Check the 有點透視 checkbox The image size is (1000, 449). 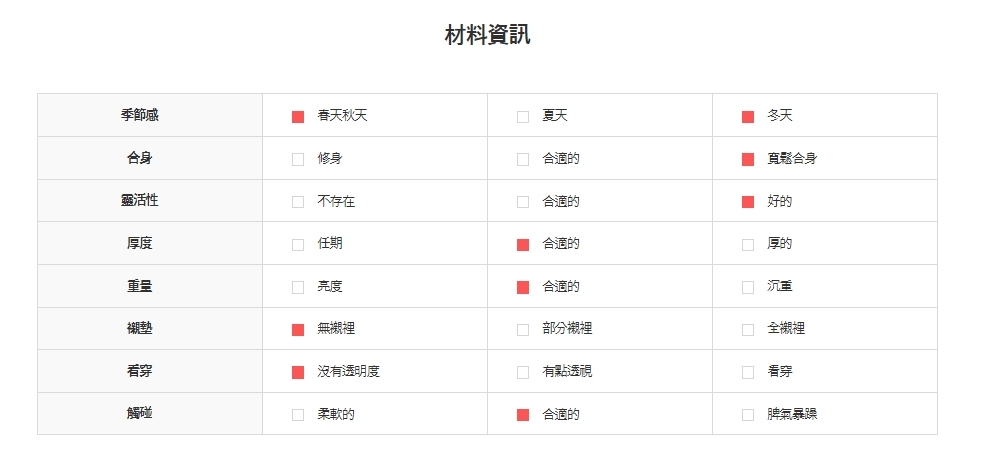pyautogui.click(x=523, y=372)
